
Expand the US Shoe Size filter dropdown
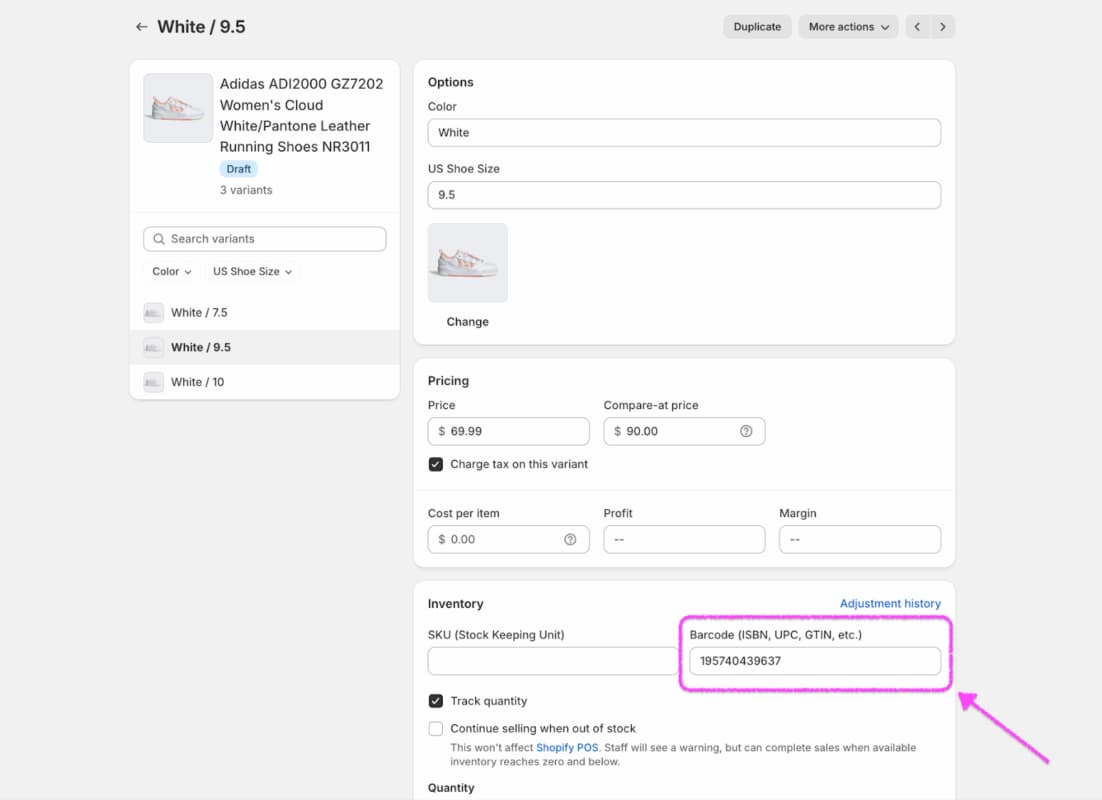click(x=252, y=271)
